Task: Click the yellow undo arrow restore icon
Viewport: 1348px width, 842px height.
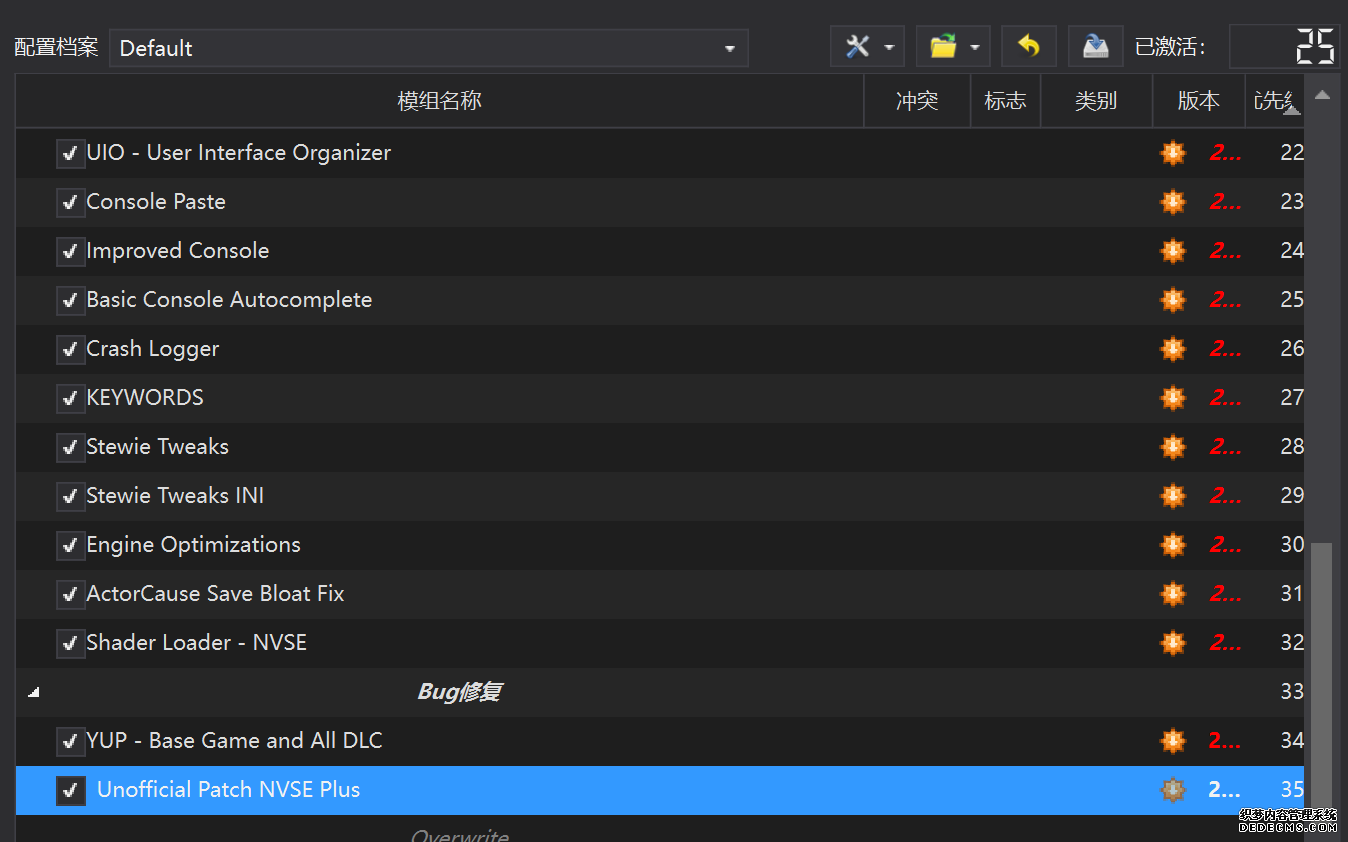Action: [1028, 47]
